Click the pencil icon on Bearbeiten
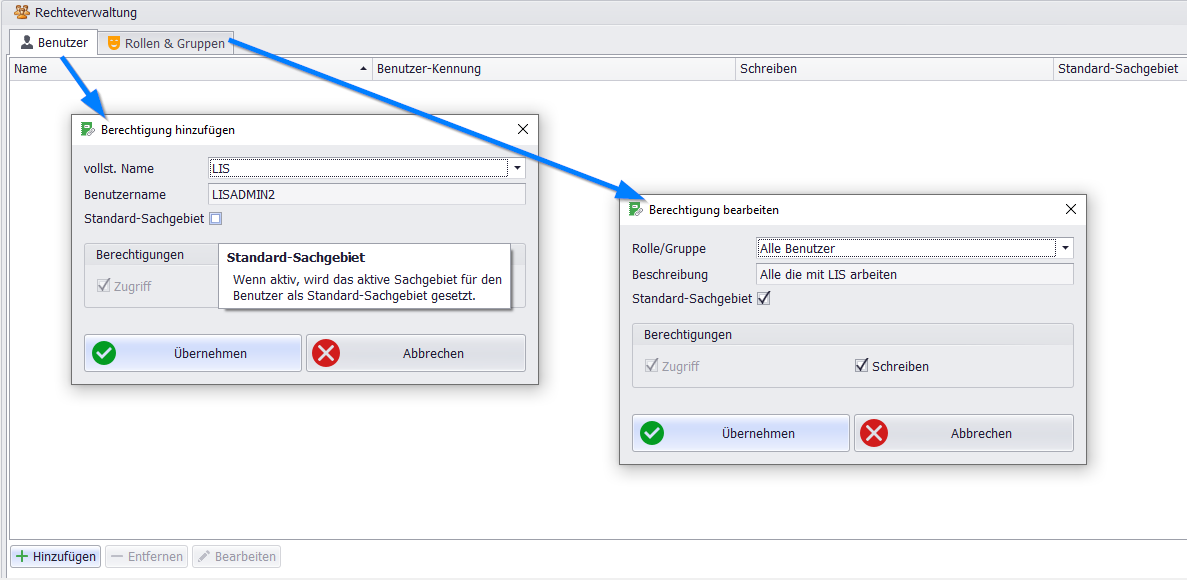 pos(203,556)
